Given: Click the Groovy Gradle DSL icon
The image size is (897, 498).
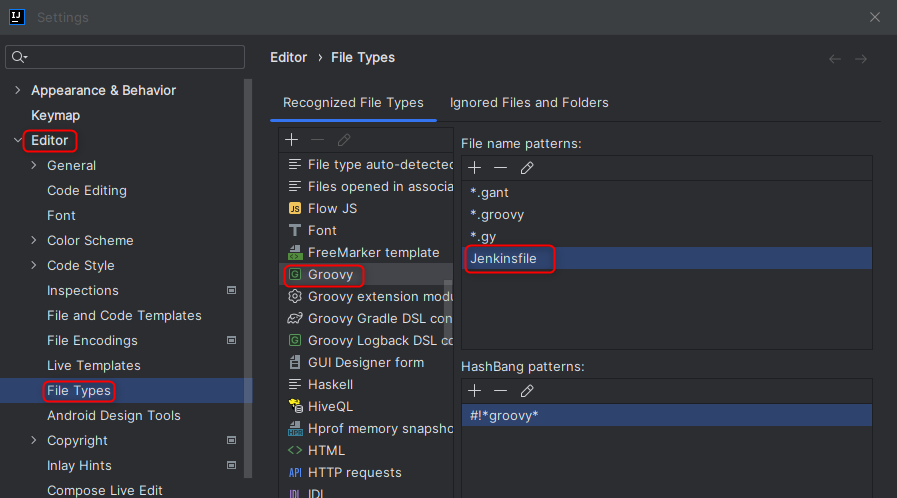Looking at the screenshot, I should 295,318.
